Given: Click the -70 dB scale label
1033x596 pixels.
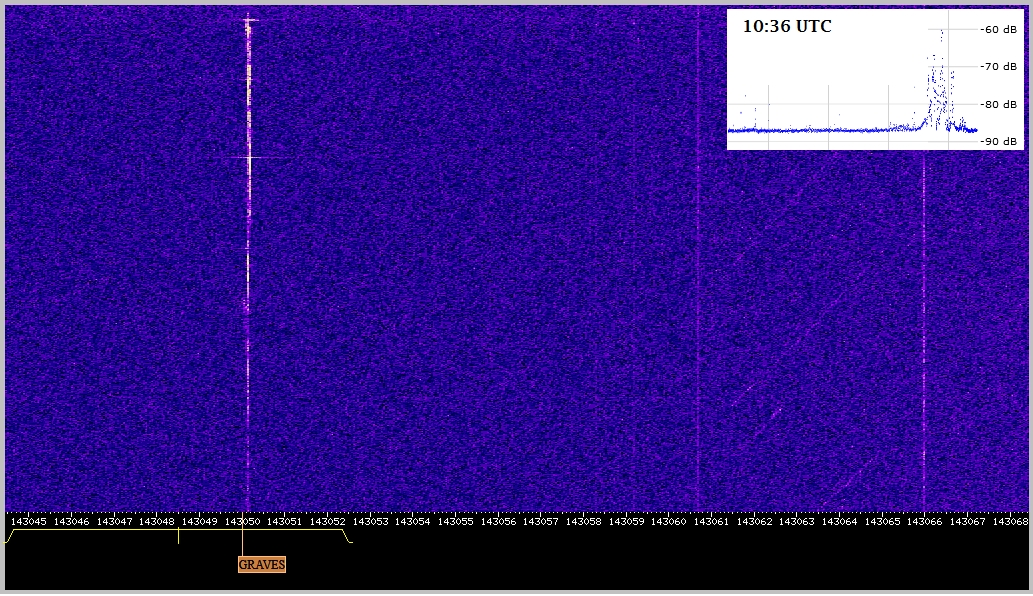Looking at the screenshot, I should point(999,67).
